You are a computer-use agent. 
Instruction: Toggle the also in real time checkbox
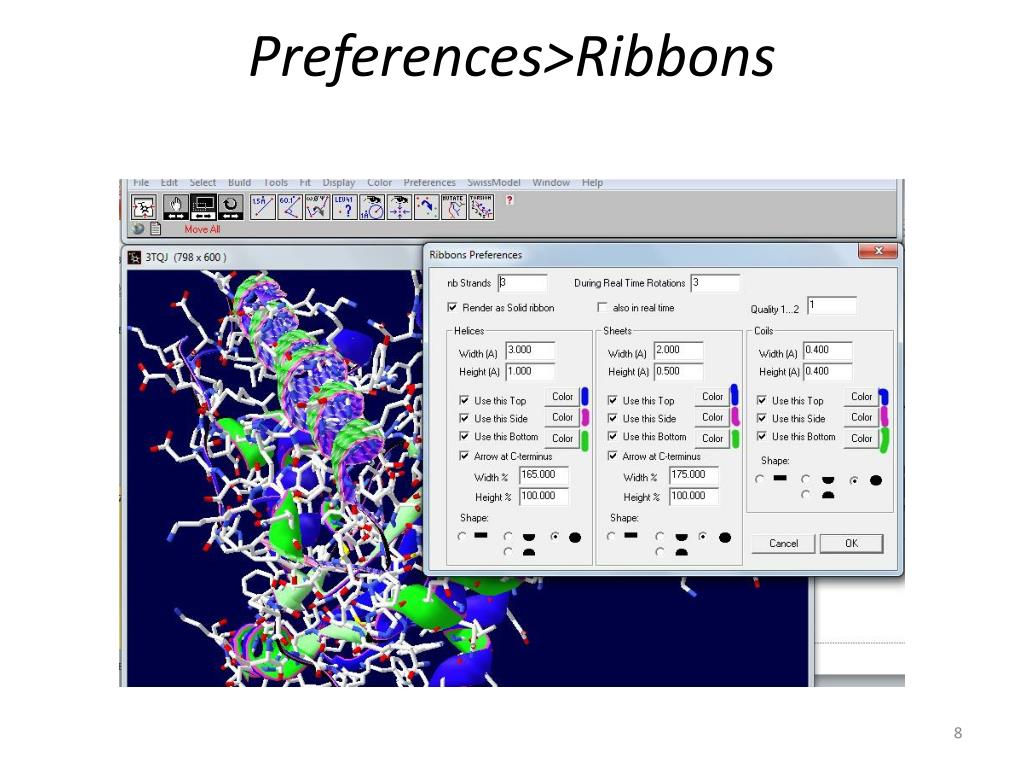pos(602,307)
